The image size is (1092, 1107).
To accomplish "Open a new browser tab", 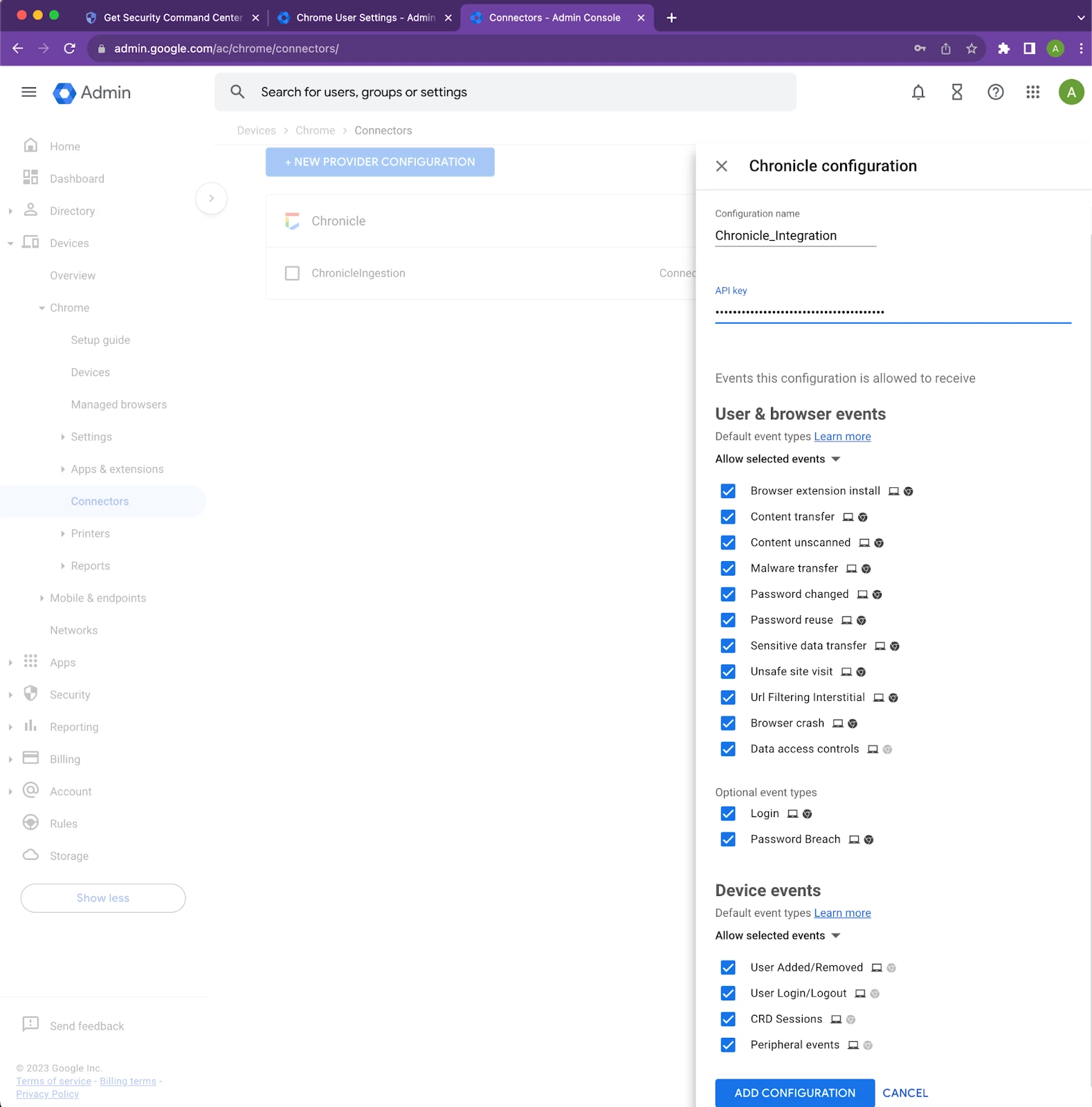I will click(671, 18).
